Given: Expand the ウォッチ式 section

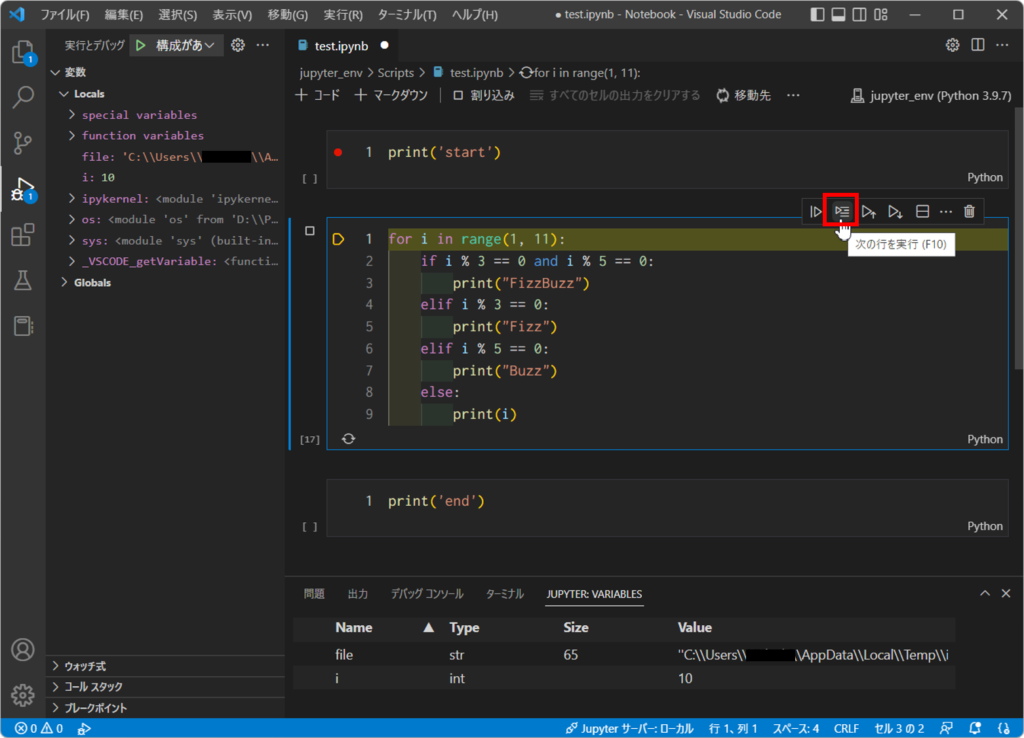Looking at the screenshot, I should coord(167,666).
